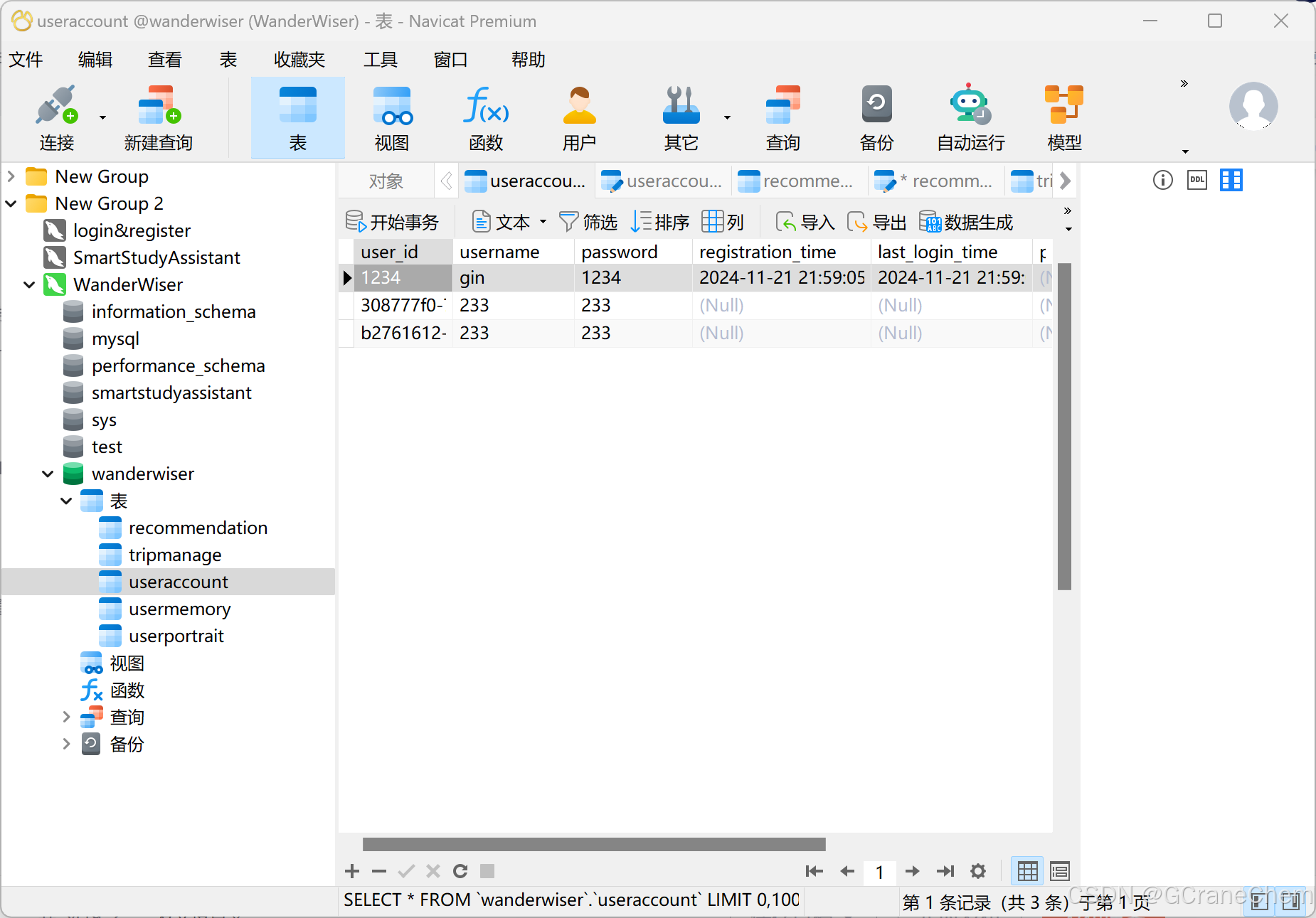
Task: Open the User (用户) toolbar item
Action: coord(580,118)
